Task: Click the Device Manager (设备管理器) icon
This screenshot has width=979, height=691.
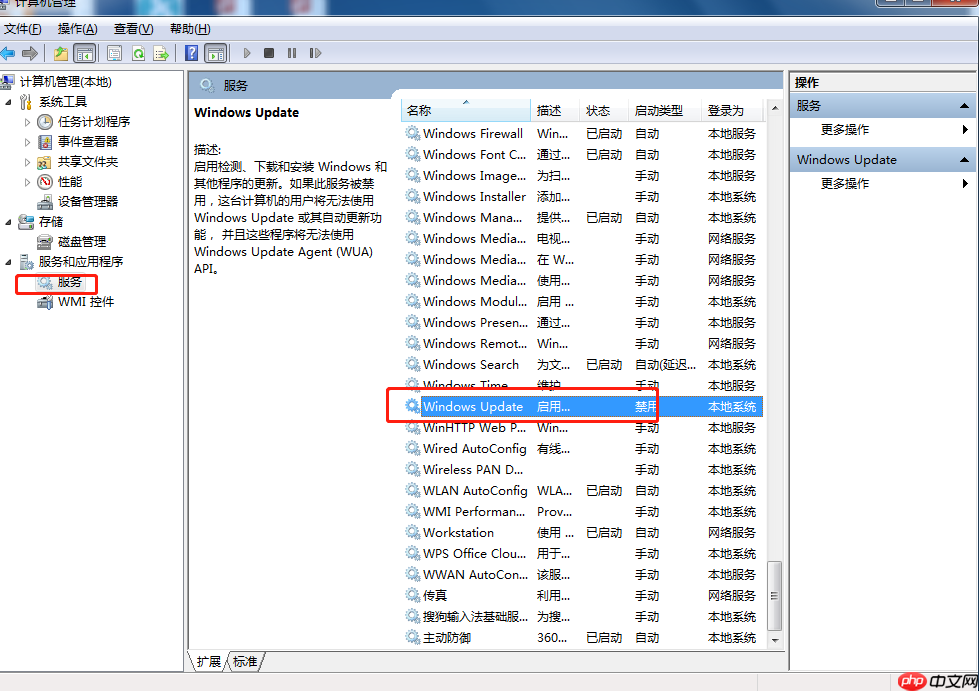Action: click(45, 202)
